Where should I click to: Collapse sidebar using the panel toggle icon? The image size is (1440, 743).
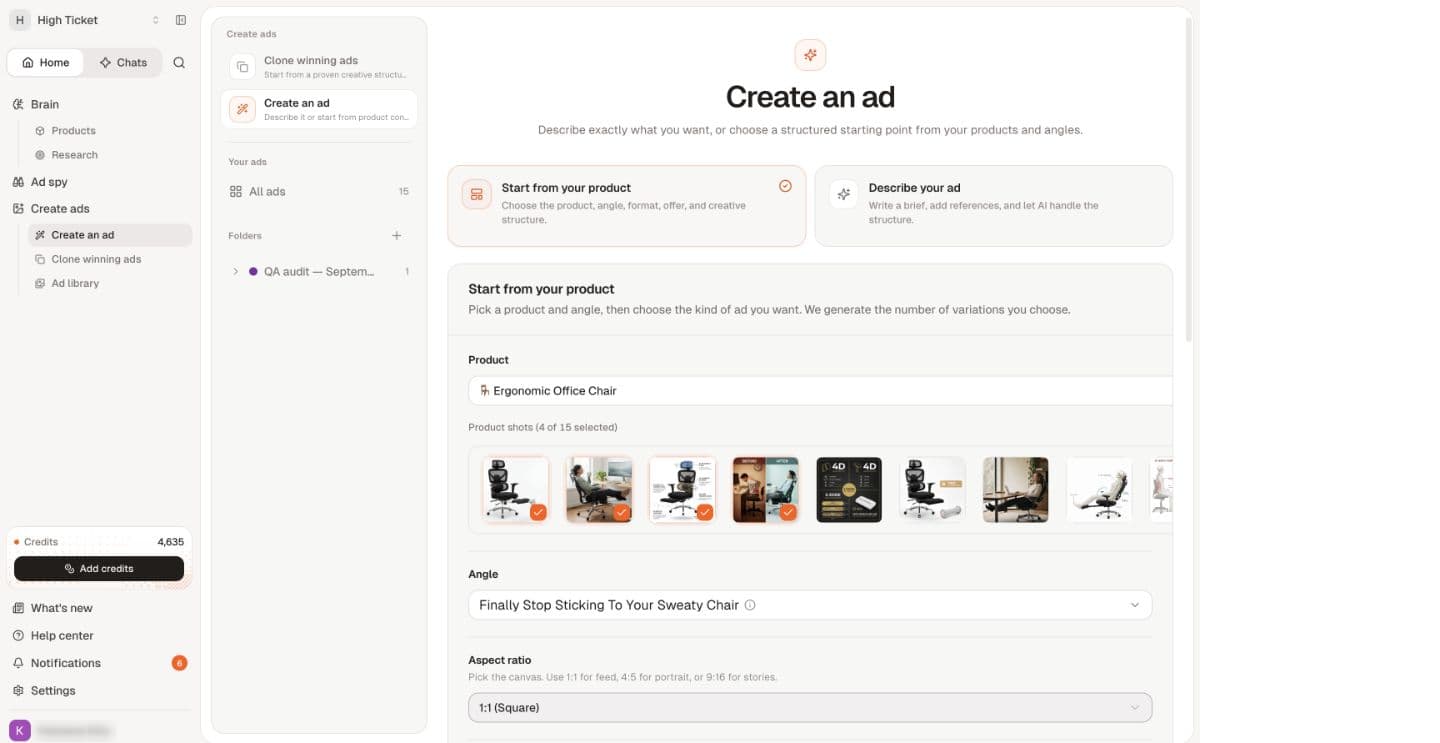pos(181,20)
